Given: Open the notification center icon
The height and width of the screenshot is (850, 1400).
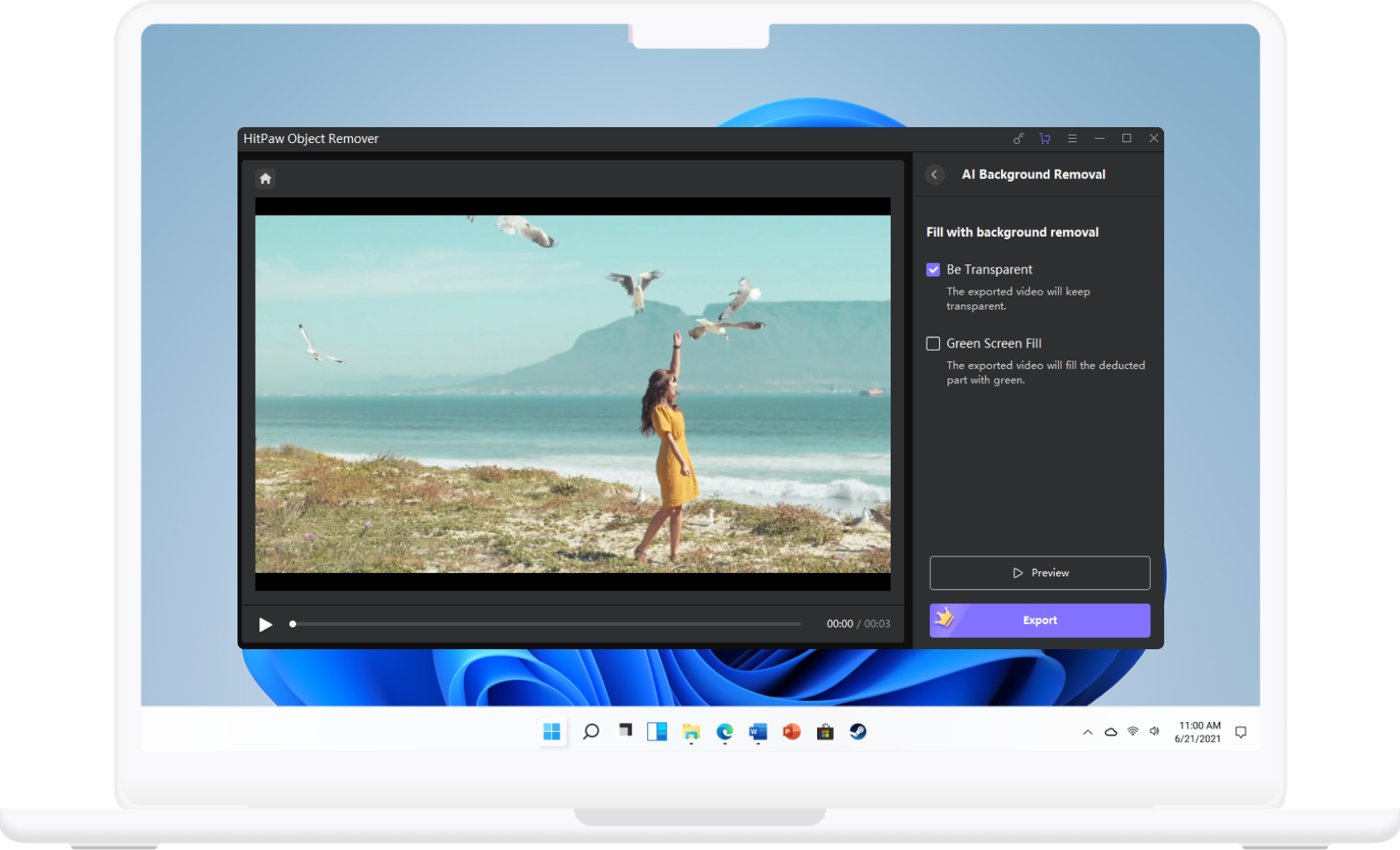Looking at the screenshot, I should tap(1241, 732).
